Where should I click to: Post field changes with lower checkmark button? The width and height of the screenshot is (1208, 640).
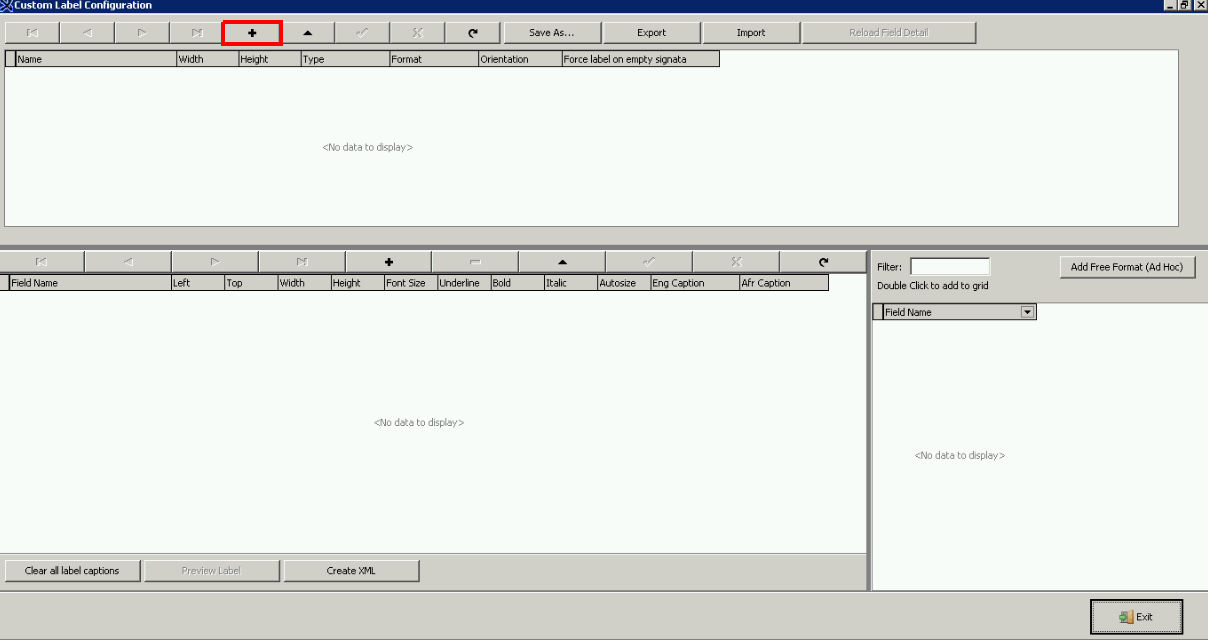649,262
